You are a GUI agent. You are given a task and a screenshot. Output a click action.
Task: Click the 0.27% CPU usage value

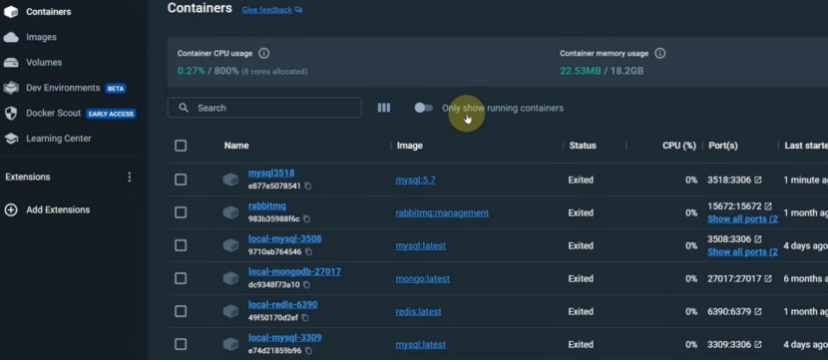pyautogui.click(x=191, y=71)
